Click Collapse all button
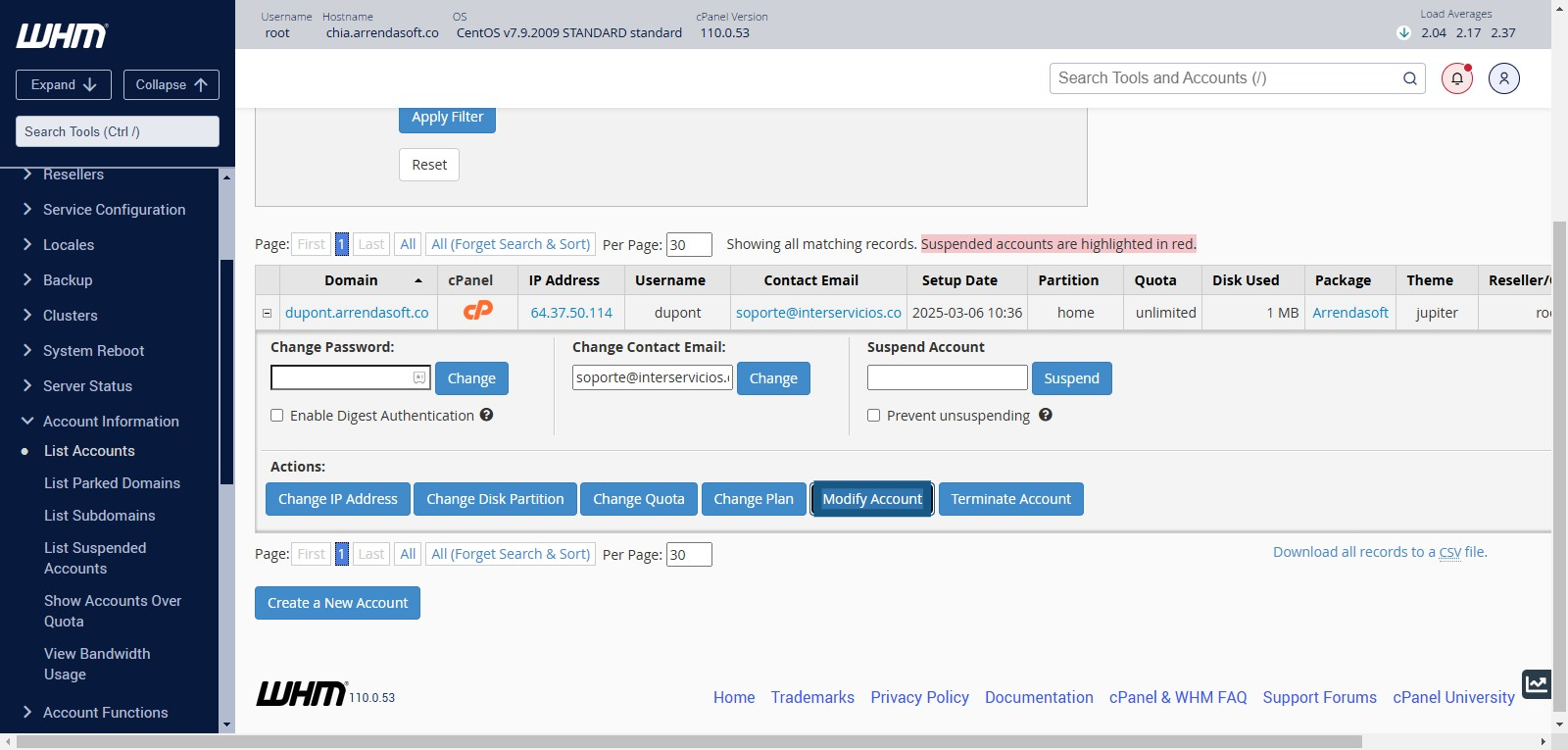The image size is (1568, 750). (x=171, y=84)
